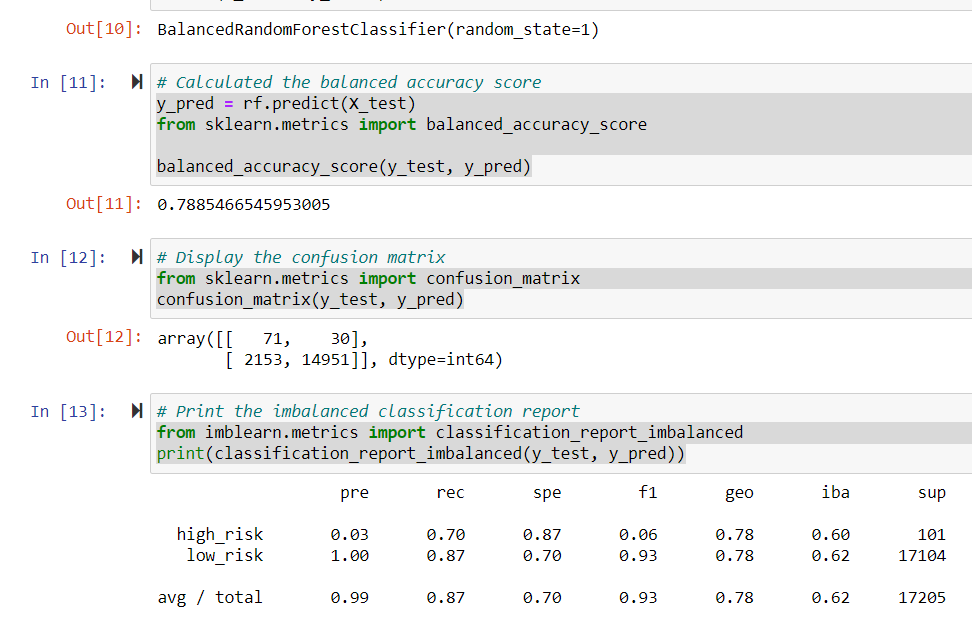Viewport: 972px width, 621px height.
Task: Click high_risk precision value 0.03
Action: point(350,534)
